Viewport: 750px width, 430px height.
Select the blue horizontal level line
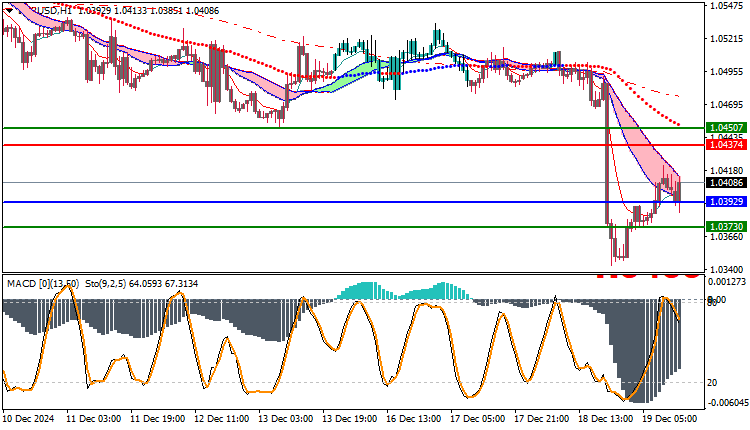353,202
